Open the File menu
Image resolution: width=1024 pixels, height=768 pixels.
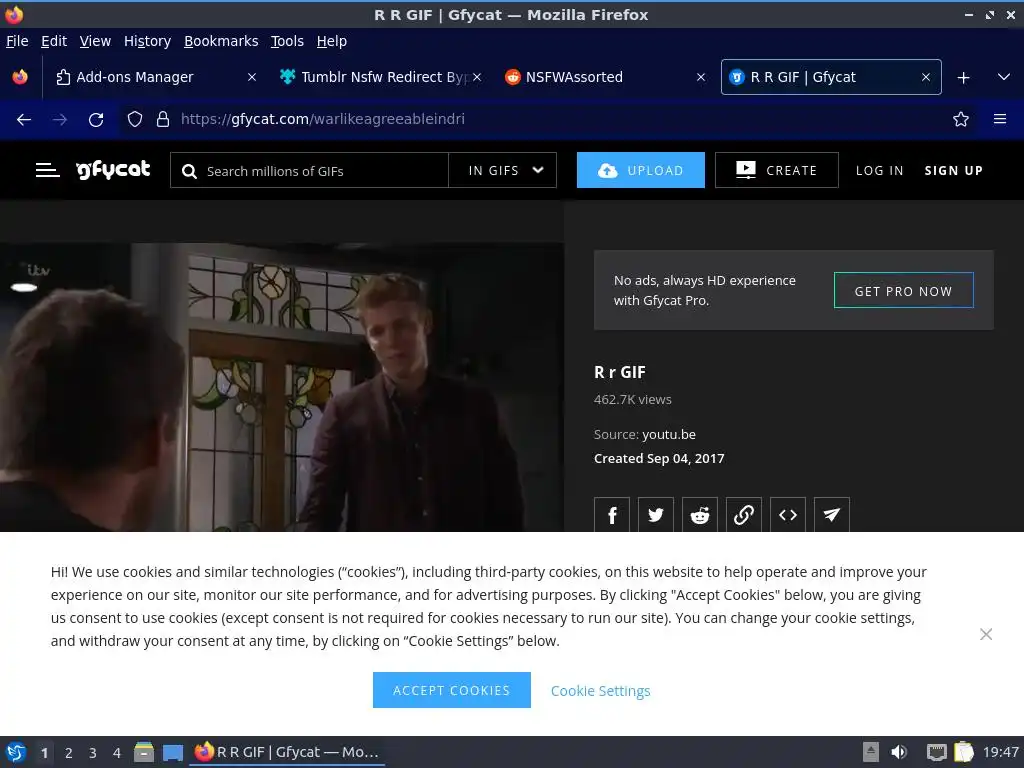pyautogui.click(x=17, y=41)
